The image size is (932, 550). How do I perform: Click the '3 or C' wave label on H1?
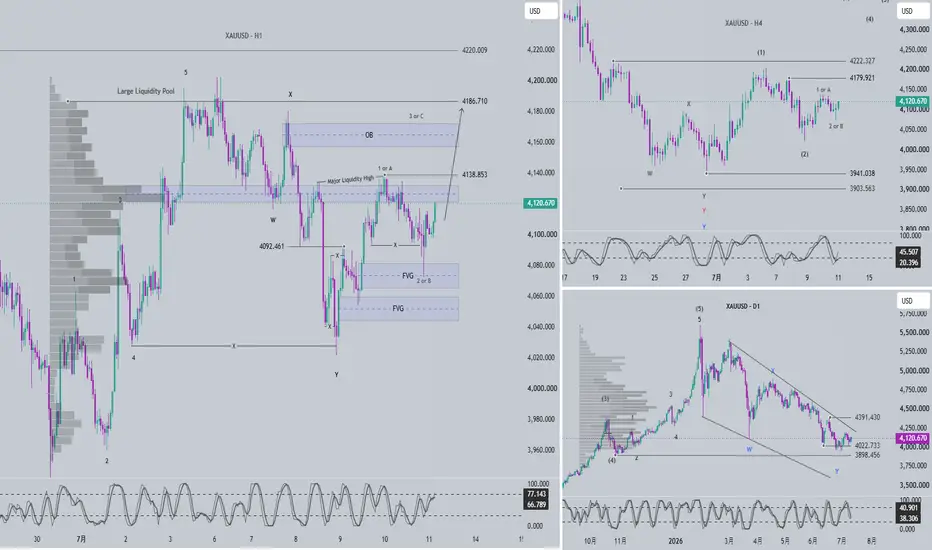416,116
